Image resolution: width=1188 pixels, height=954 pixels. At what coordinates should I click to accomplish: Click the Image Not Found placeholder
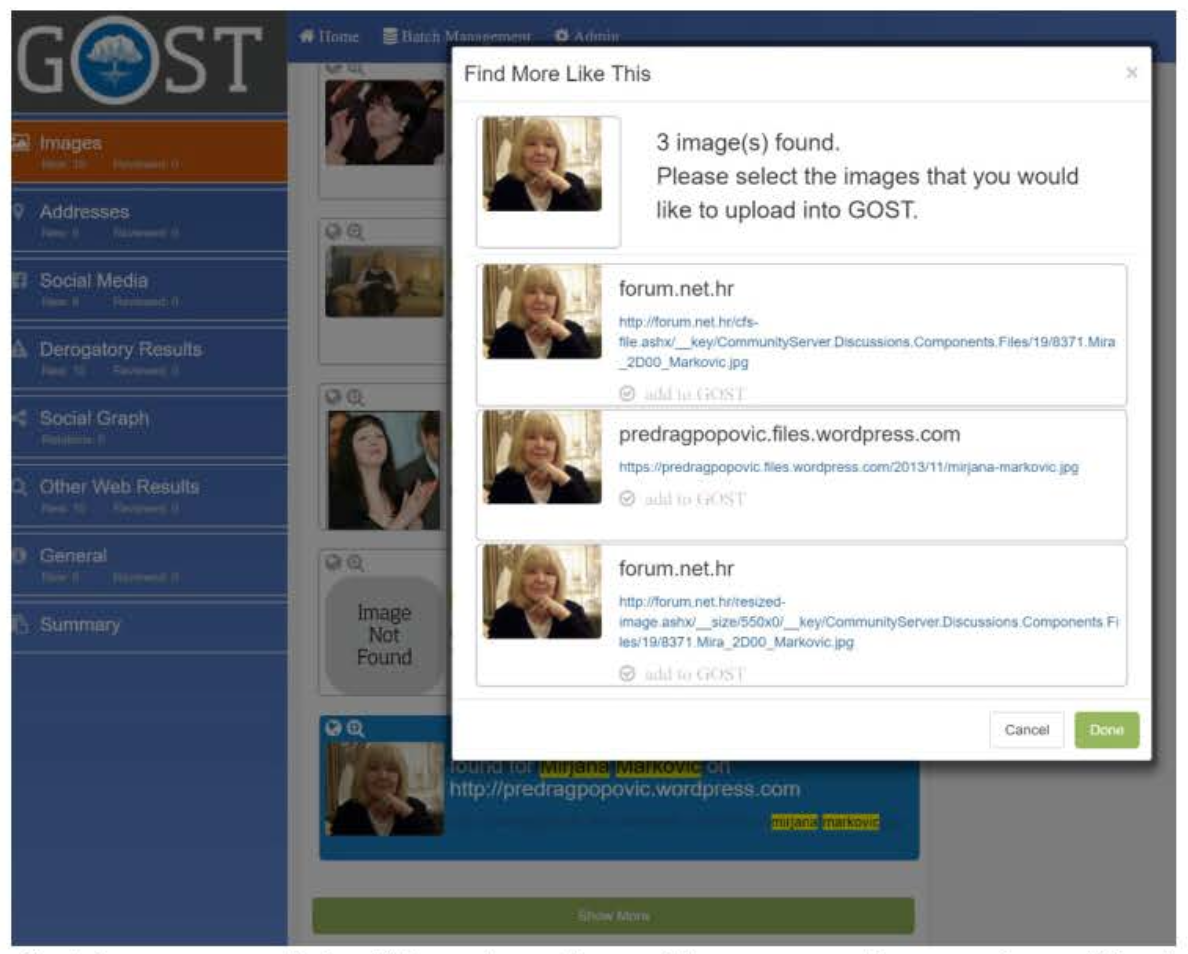tap(386, 635)
